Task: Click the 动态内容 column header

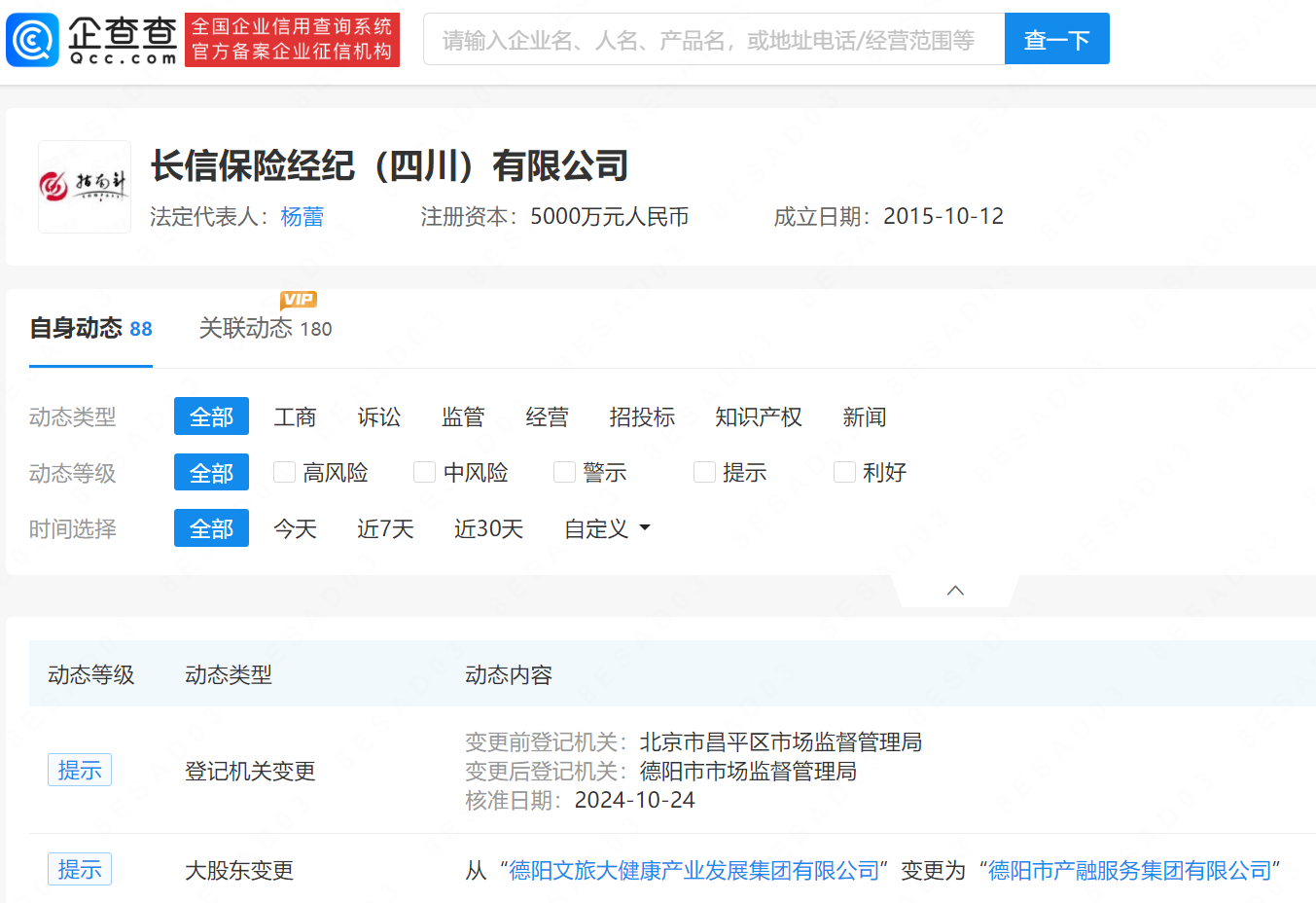Action: (509, 674)
